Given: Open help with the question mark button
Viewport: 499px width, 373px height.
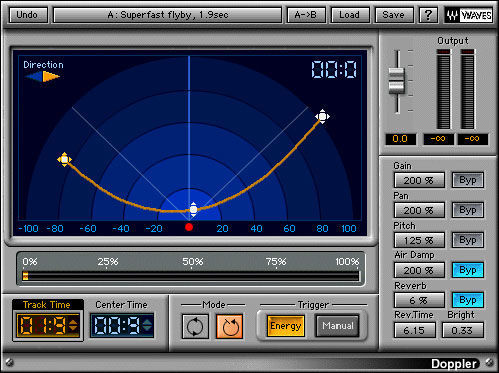Looking at the screenshot, I should pyautogui.click(x=428, y=15).
